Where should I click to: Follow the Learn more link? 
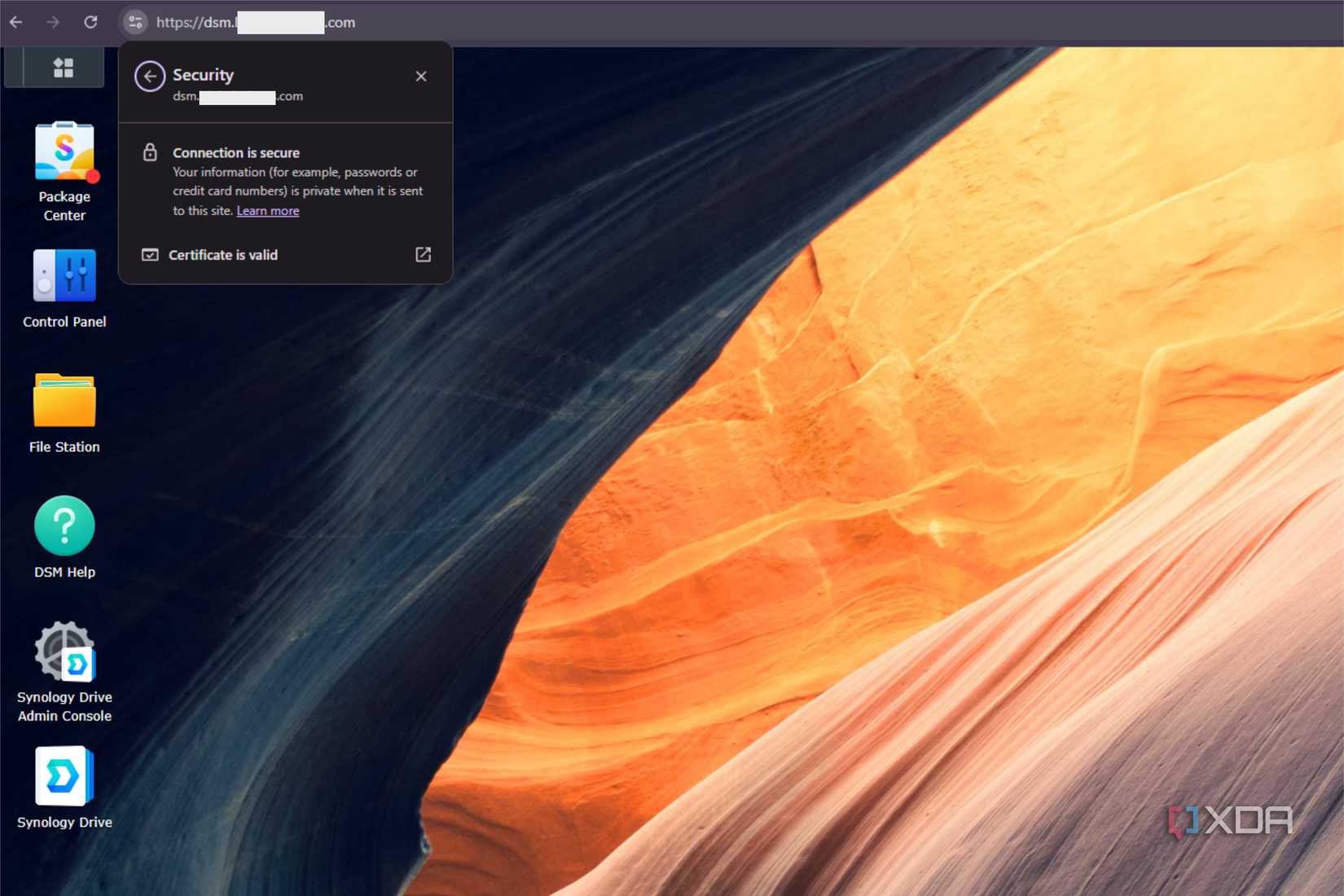[x=268, y=211]
